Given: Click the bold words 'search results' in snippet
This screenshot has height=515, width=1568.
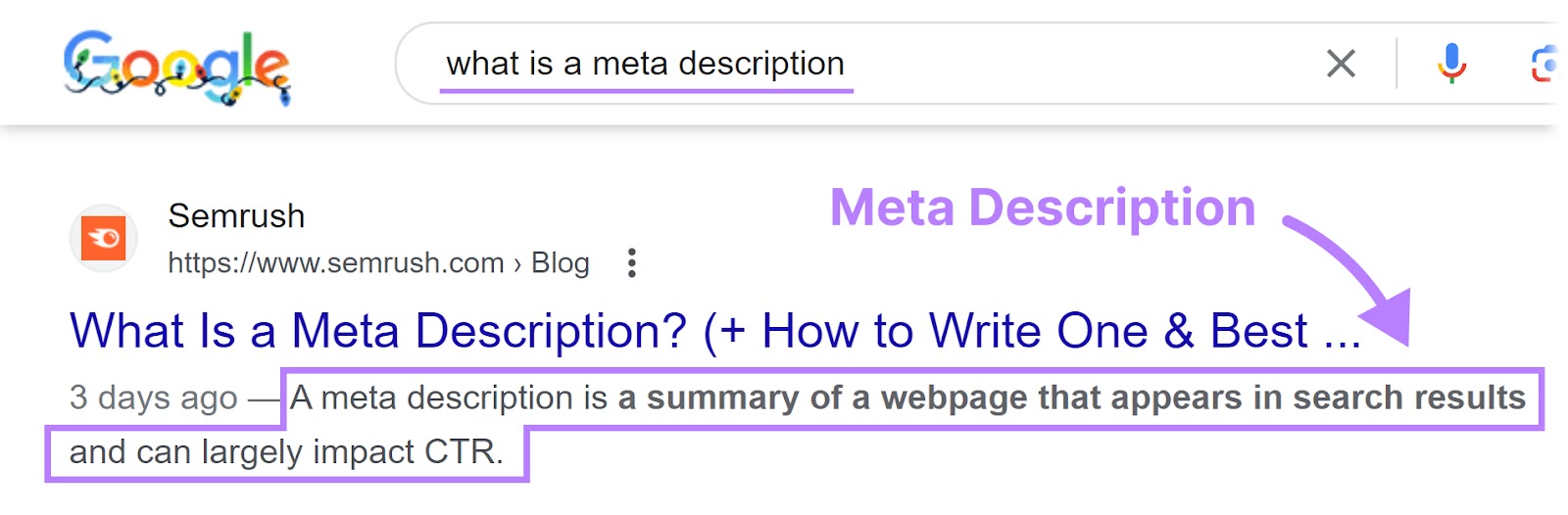Looking at the screenshot, I should pos(1408,398).
